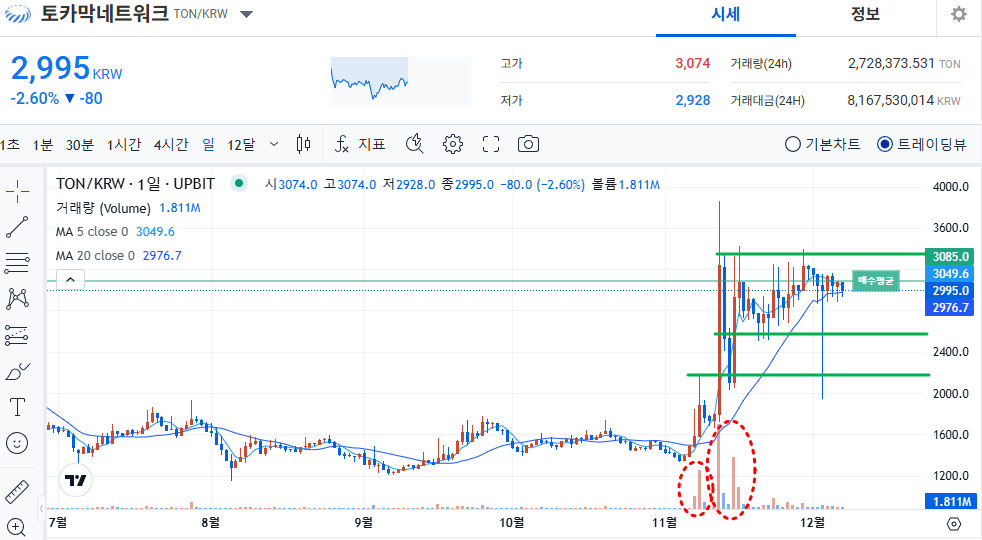Select the Text annotation tool
This screenshot has height=540, width=982.
click(x=17, y=407)
